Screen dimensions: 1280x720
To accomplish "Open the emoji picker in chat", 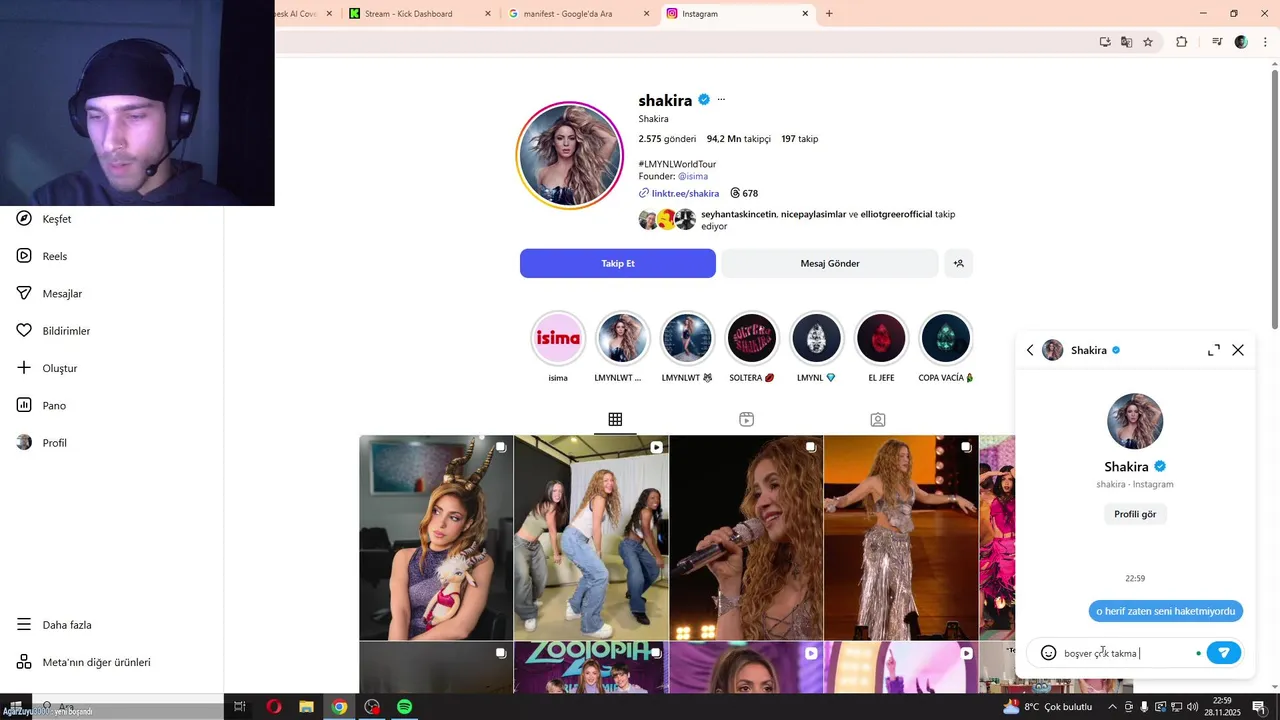I will coord(1048,653).
